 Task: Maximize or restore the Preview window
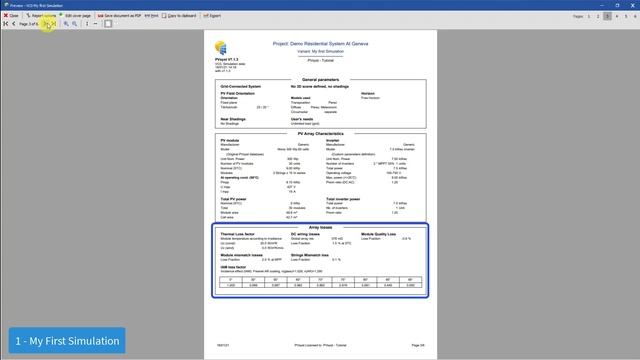click(x=617, y=5)
